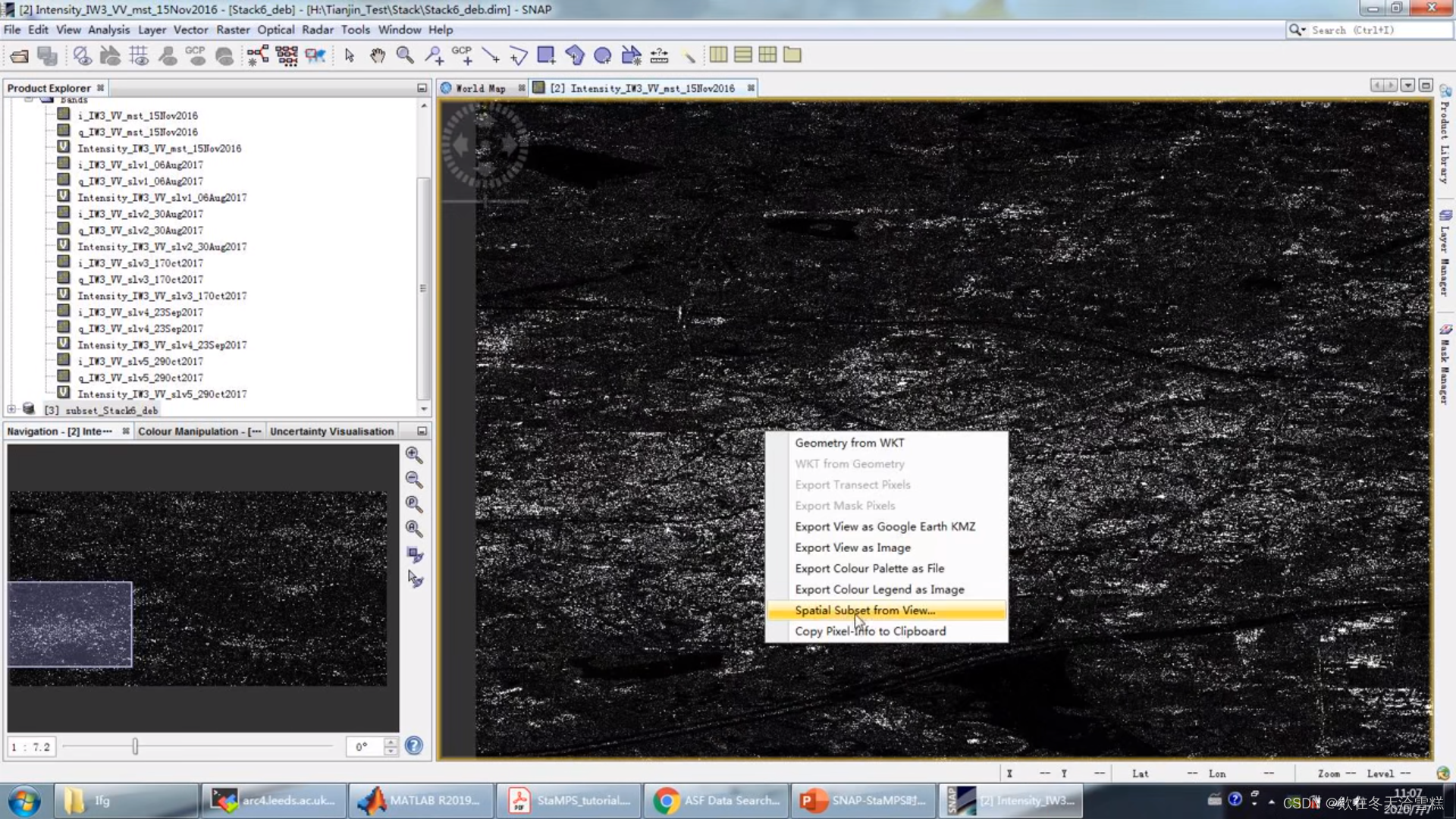Viewport: 1456px width, 819px height.
Task: Click the Zoom Out button in Navigation panel
Action: click(414, 479)
